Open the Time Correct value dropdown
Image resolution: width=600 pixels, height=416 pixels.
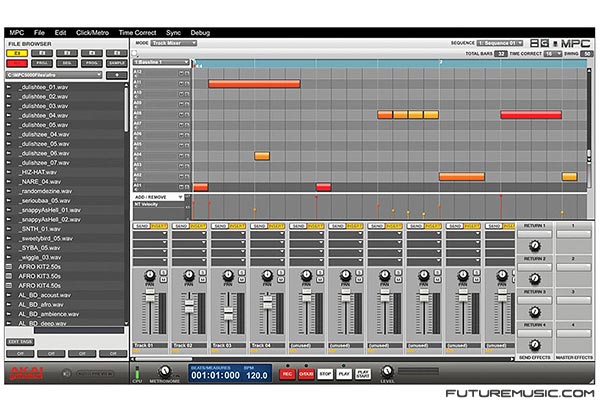[x=553, y=54]
